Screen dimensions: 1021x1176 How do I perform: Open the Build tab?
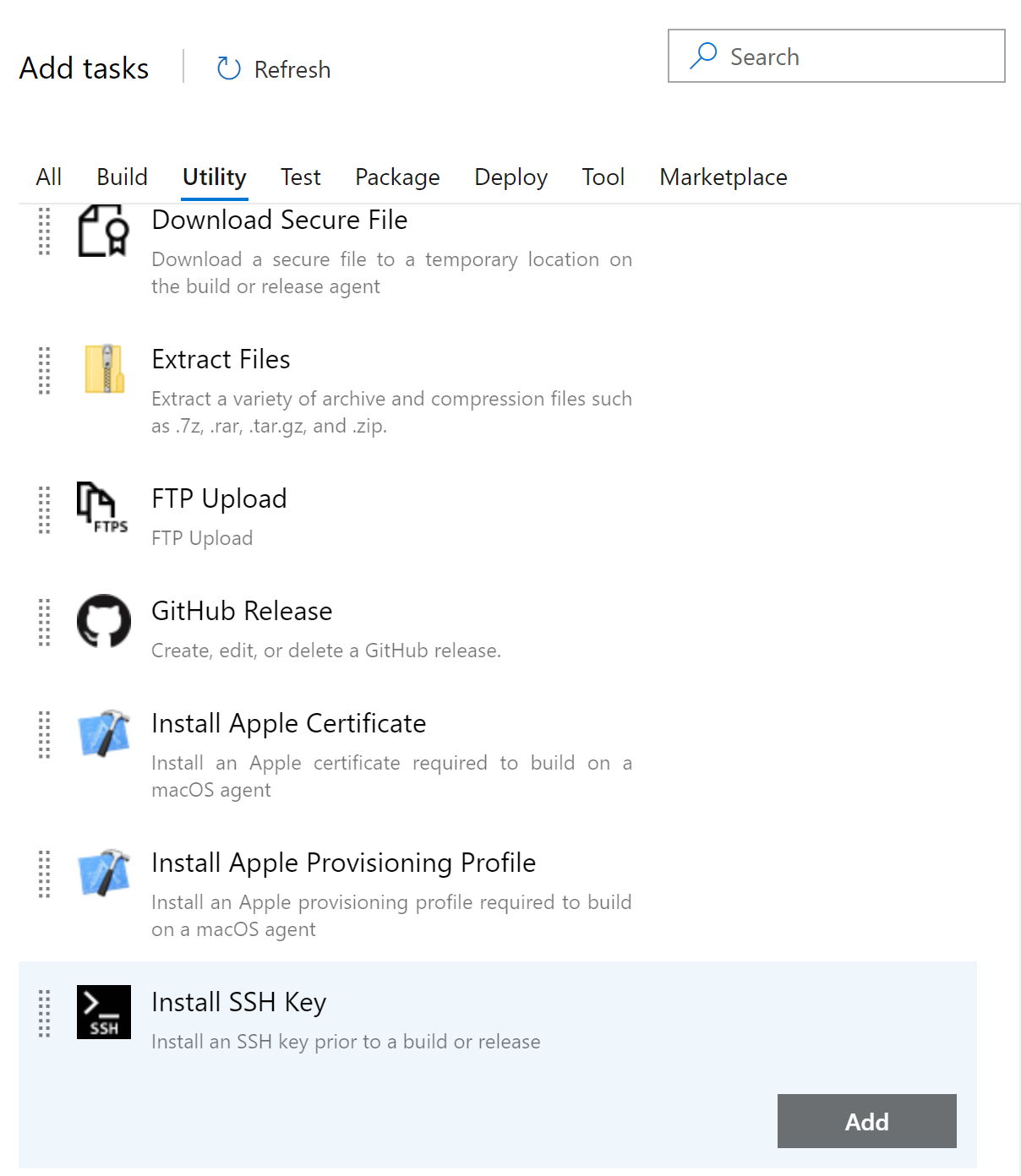click(x=122, y=177)
